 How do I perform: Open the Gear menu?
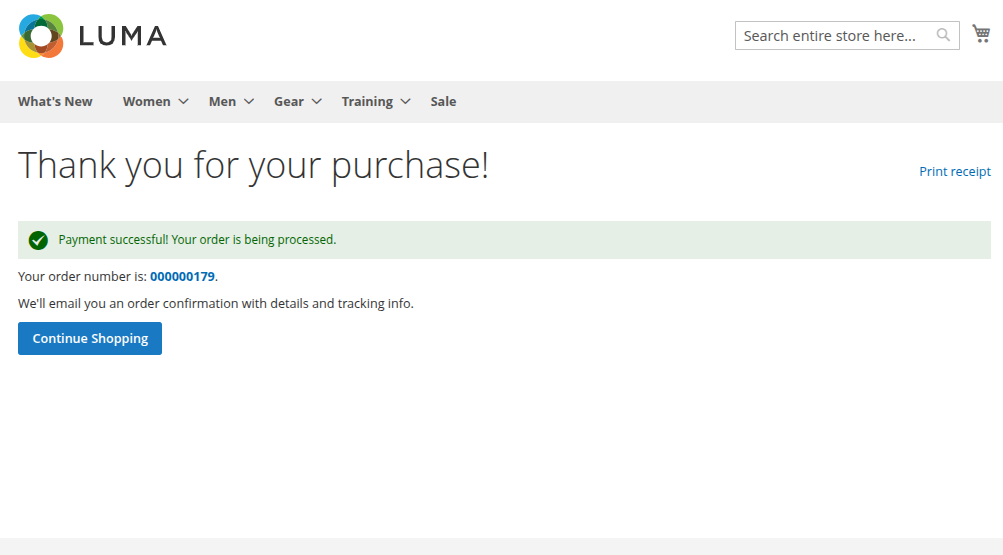[x=288, y=102]
